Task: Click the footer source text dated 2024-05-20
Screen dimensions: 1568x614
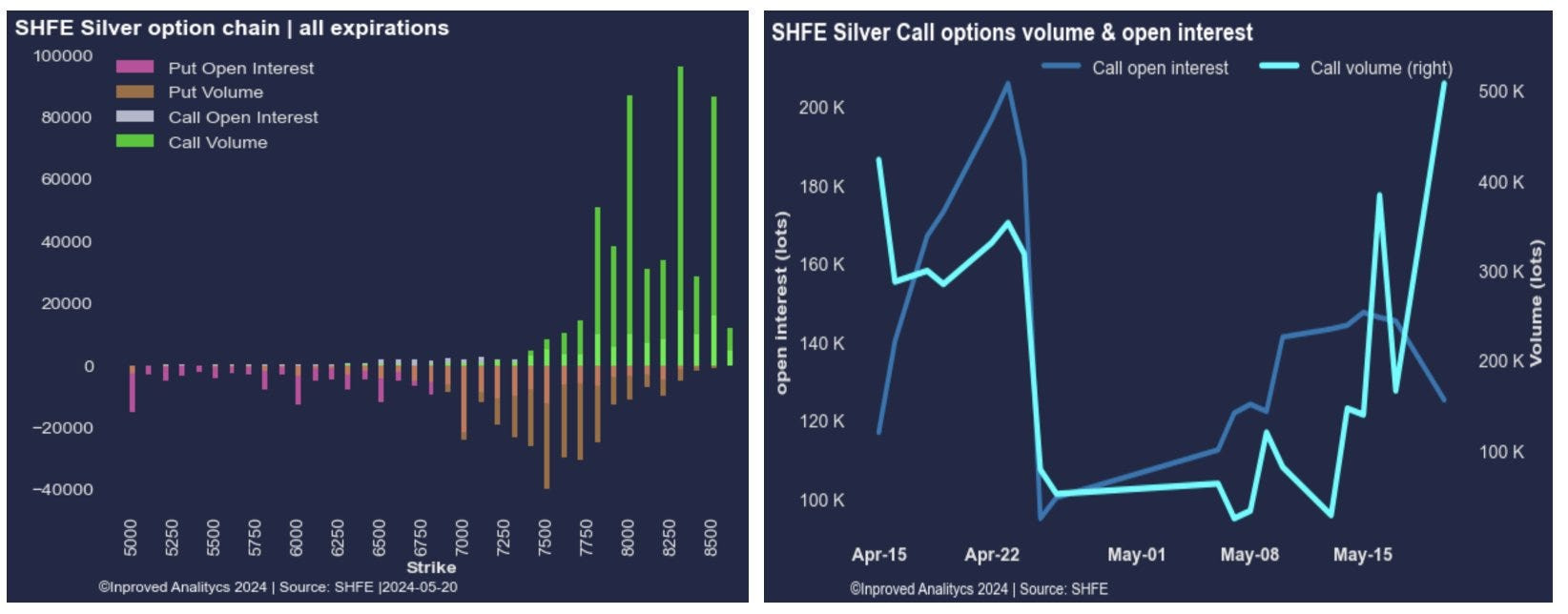Action: 278,587
